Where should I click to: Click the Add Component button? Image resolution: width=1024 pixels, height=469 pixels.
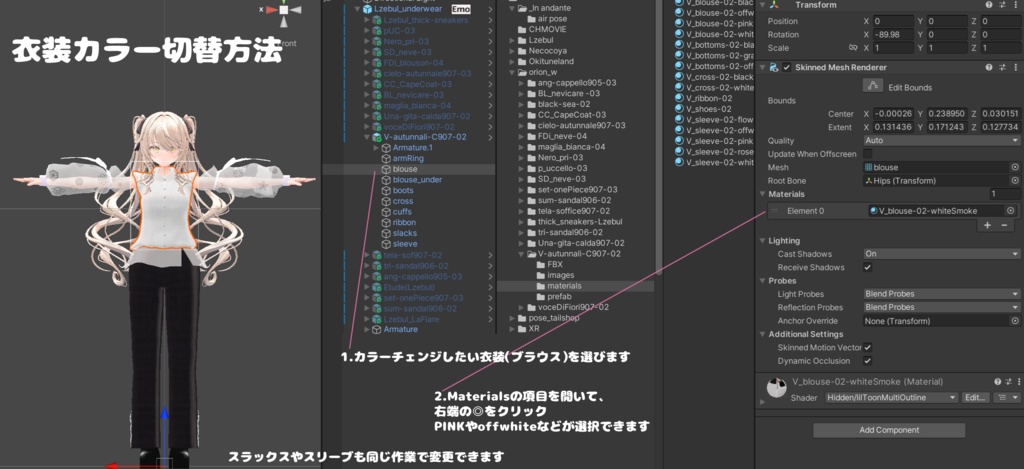coord(889,430)
